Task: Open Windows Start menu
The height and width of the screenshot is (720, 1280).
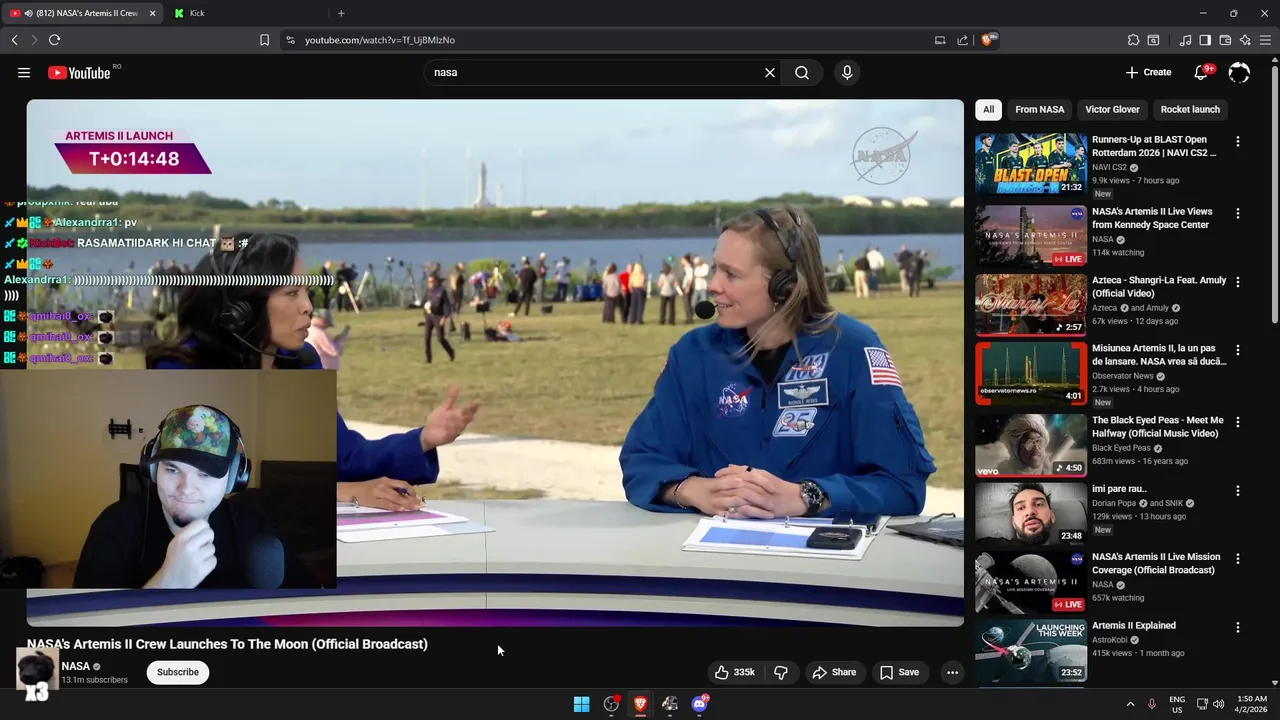Action: click(x=581, y=704)
